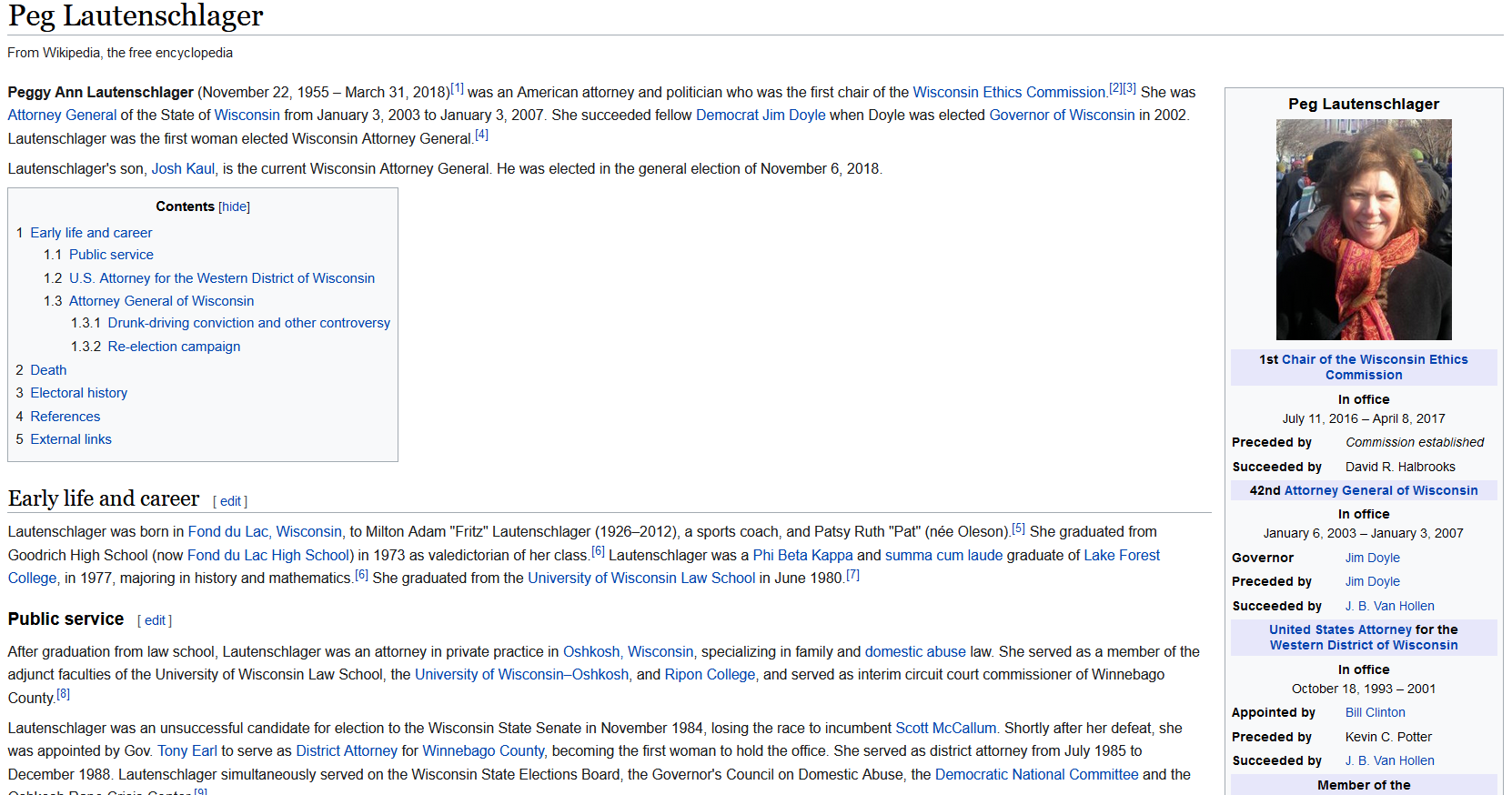Open the 'Attorney General' link in intro paragraph
This screenshot has height=795, width=1512.
(62, 116)
